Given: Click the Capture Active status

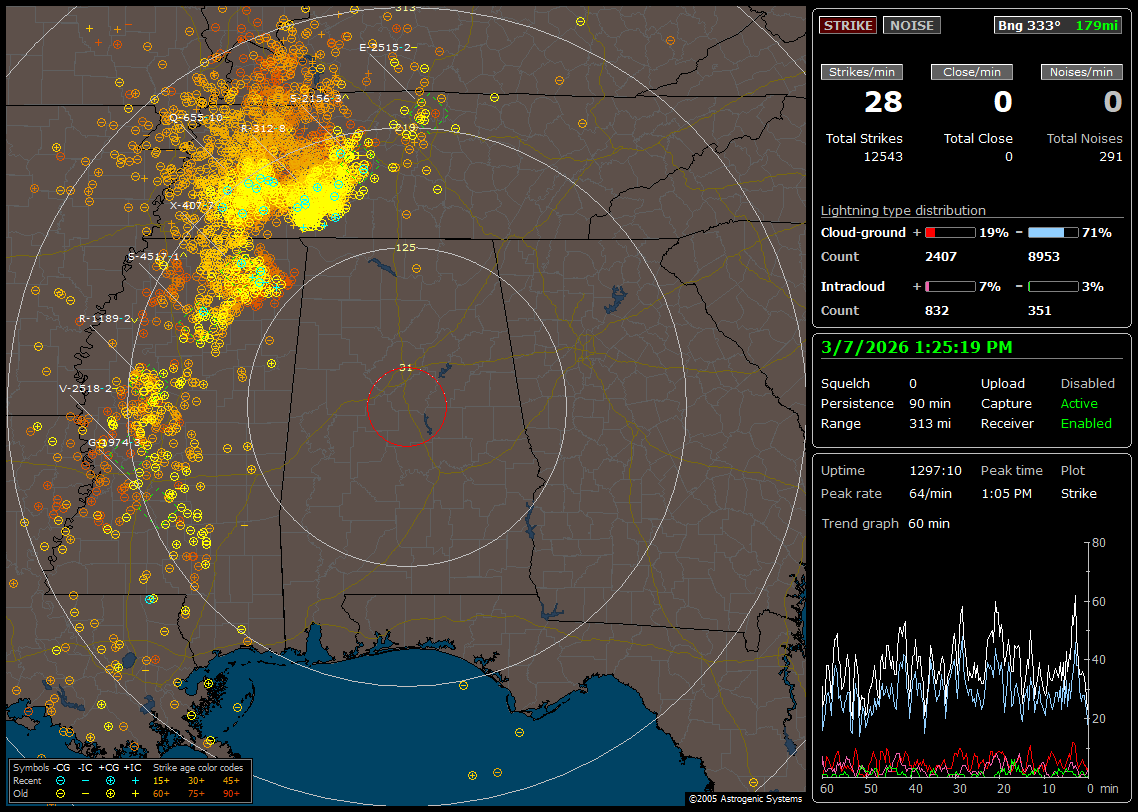Looking at the screenshot, I should [1079, 404].
